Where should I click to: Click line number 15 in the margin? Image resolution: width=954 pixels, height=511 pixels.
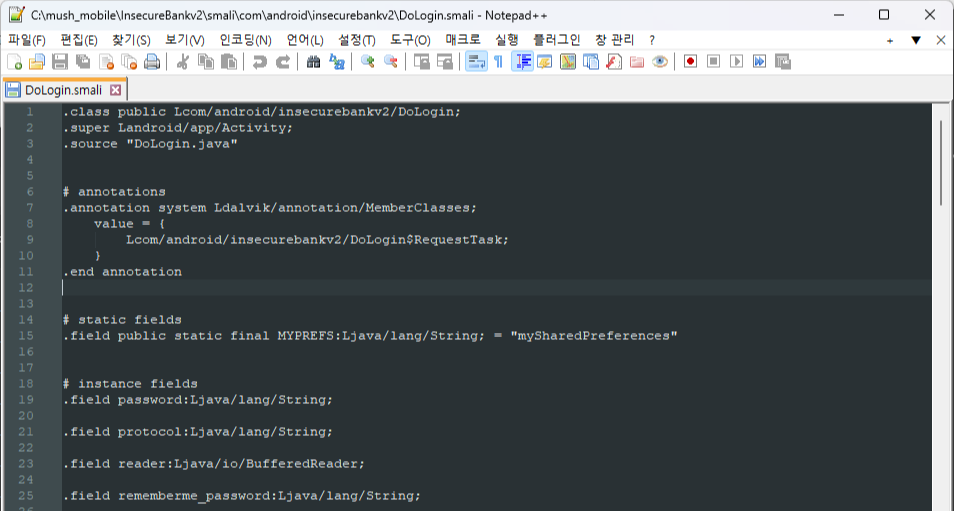(x=26, y=336)
